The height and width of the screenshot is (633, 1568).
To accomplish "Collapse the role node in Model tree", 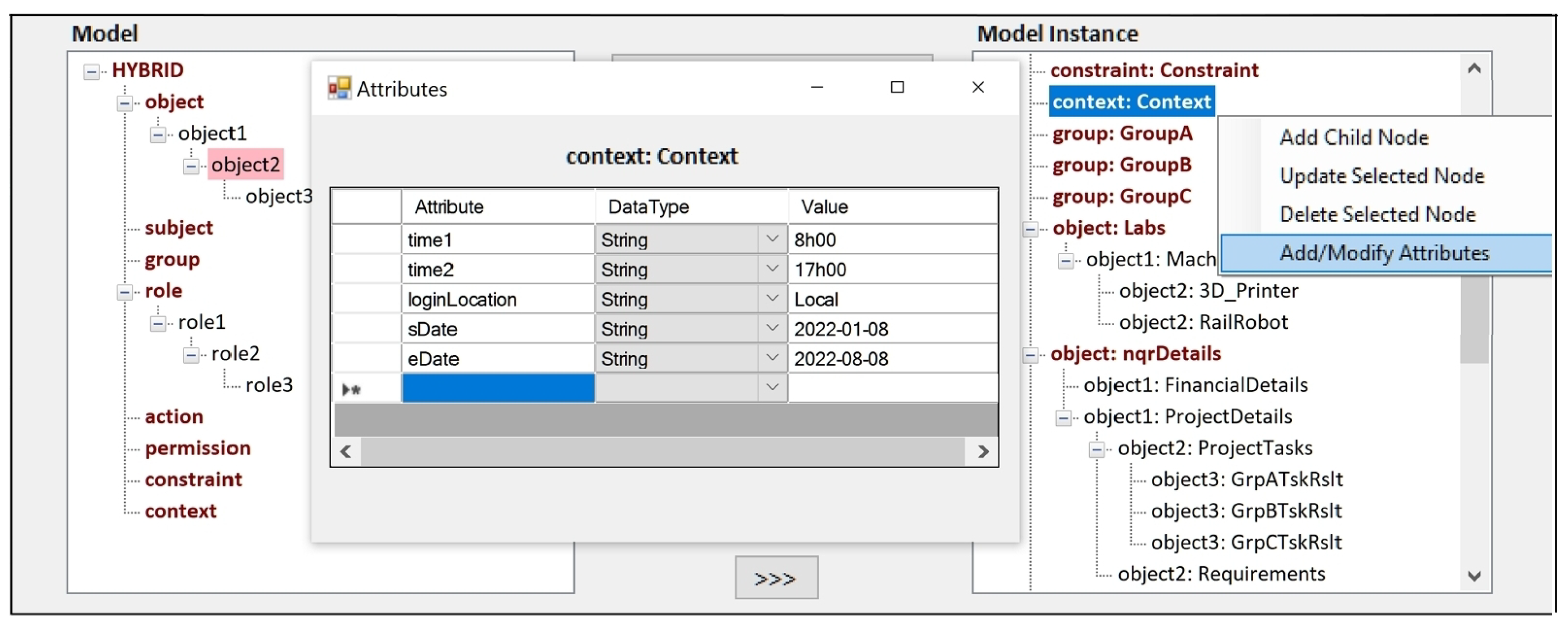I will coord(125,293).
